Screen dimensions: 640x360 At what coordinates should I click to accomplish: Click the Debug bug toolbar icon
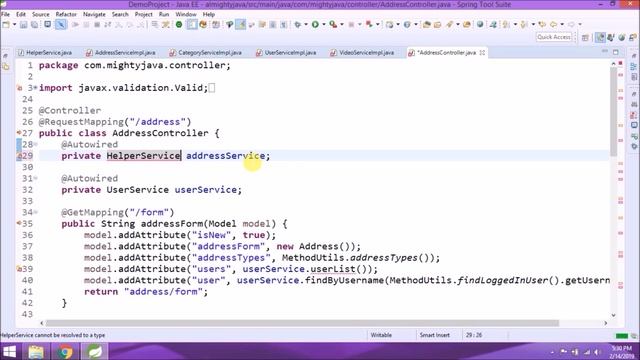tap(298, 24)
